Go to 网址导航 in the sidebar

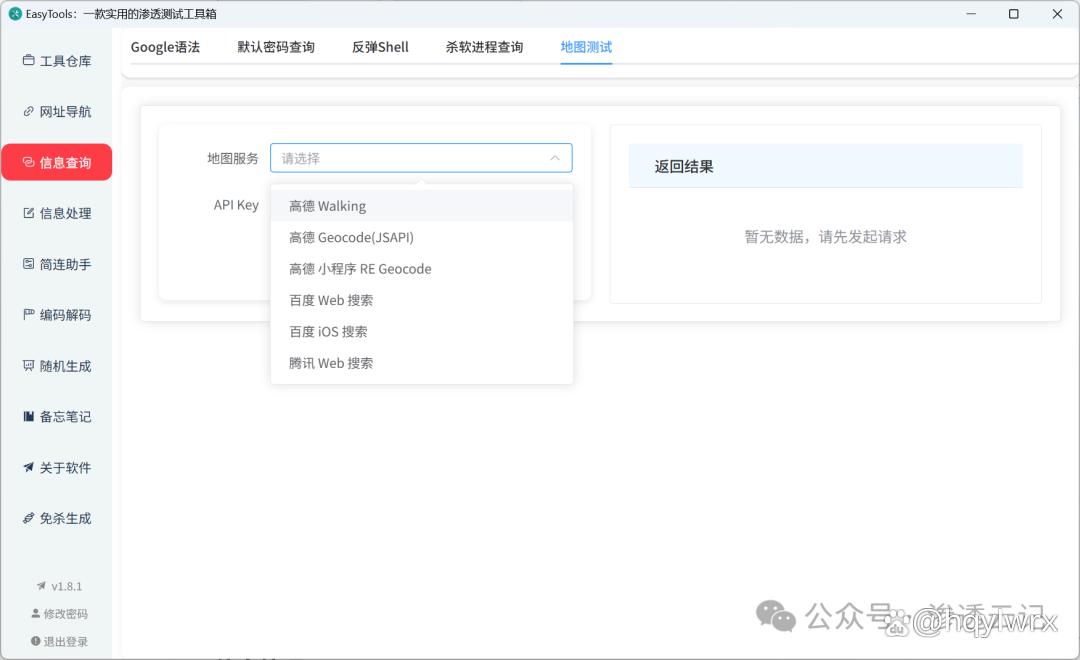[x=56, y=112]
